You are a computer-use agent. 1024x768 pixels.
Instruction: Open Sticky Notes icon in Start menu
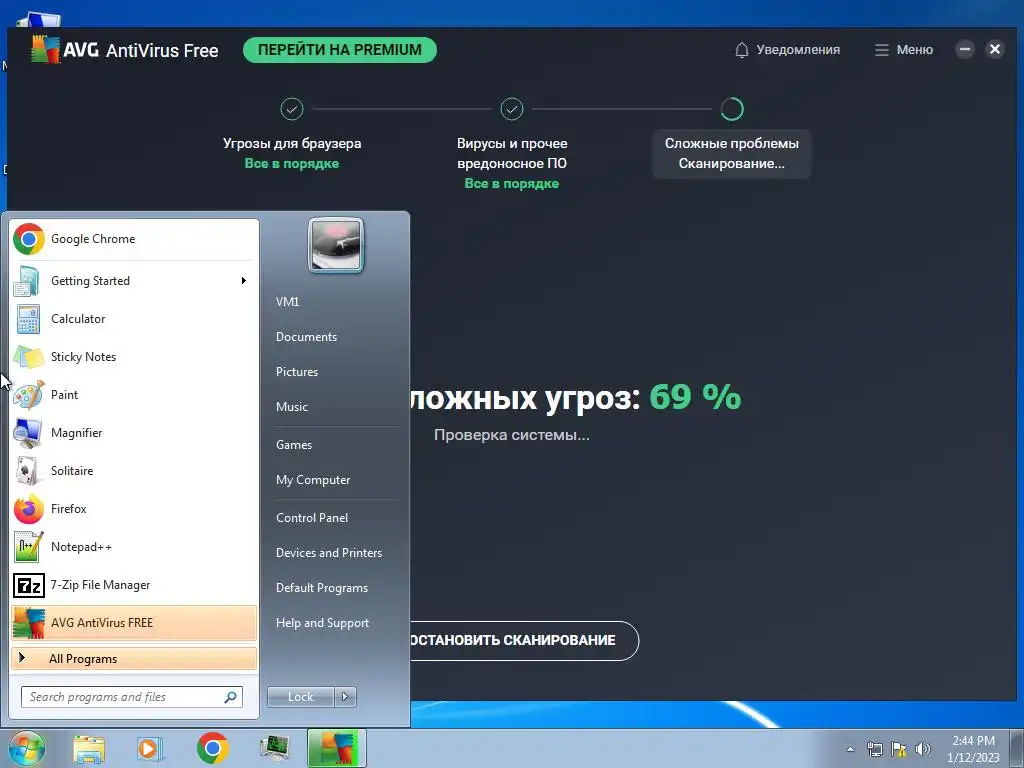pos(28,357)
